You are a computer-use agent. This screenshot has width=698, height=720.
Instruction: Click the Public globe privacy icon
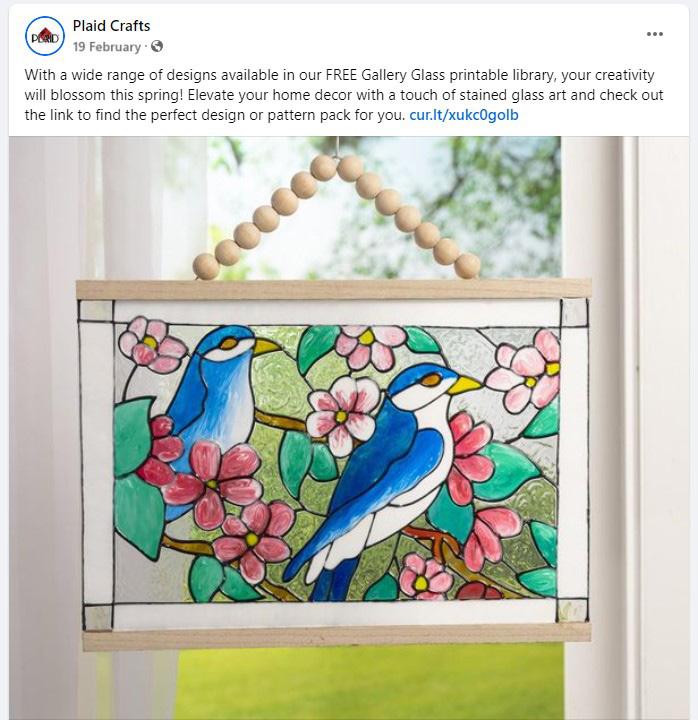pos(157,46)
